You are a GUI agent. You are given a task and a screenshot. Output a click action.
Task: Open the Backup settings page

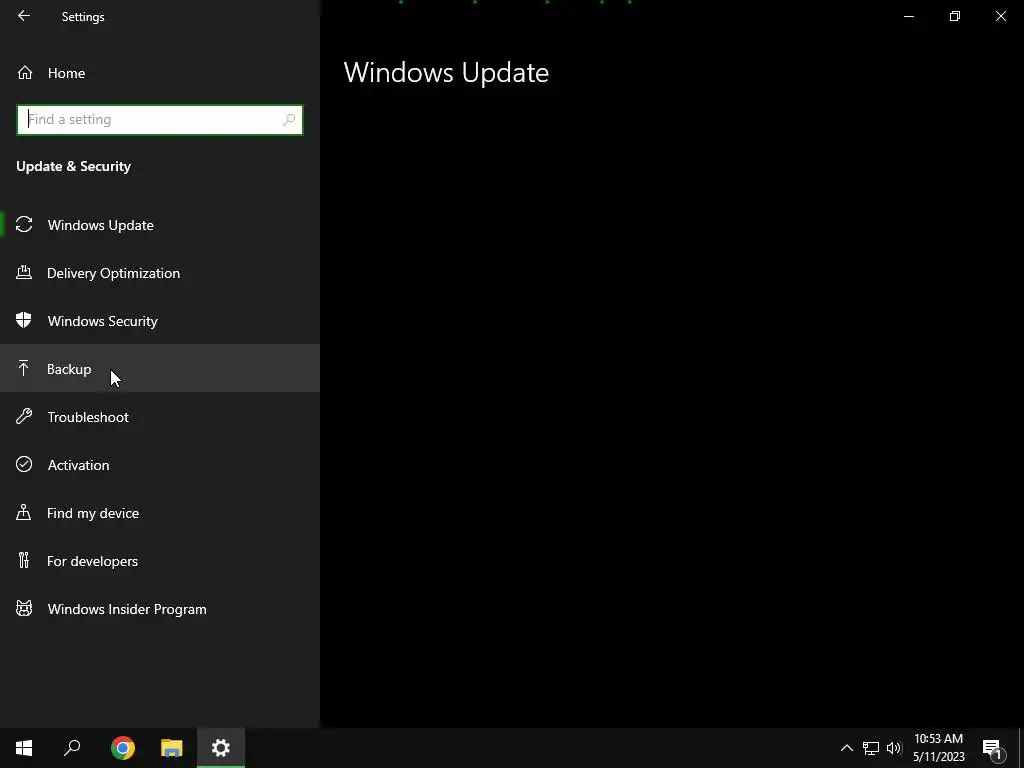pos(160,368)
